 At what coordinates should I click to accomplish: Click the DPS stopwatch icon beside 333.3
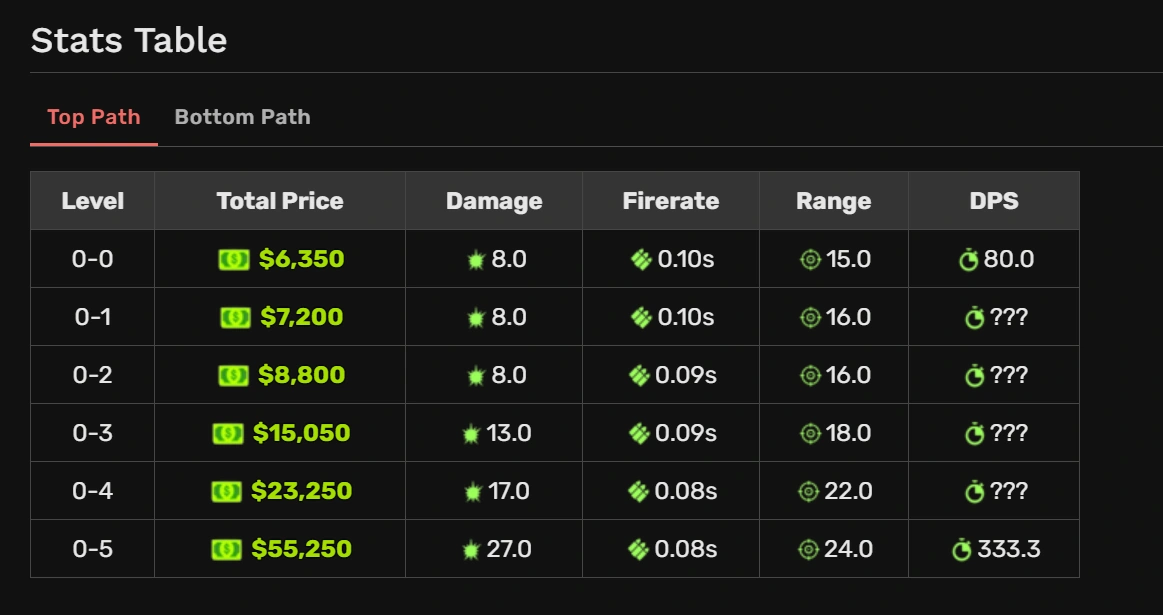pos(962,550)
